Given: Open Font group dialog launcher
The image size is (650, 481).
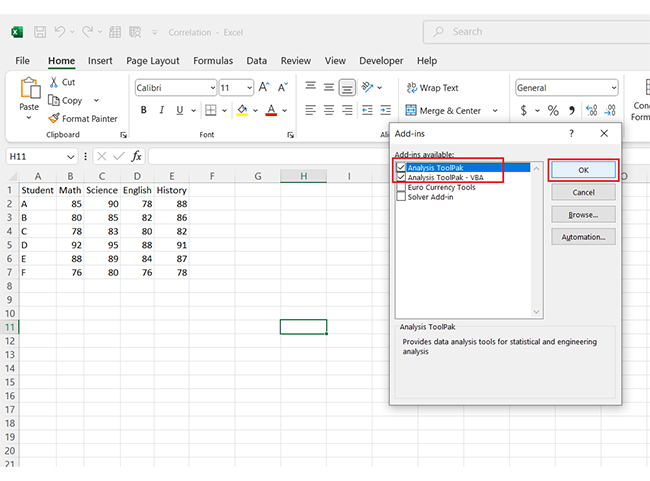Looking at the screenshot, I should pyautogui.click(x=291, y=135).
